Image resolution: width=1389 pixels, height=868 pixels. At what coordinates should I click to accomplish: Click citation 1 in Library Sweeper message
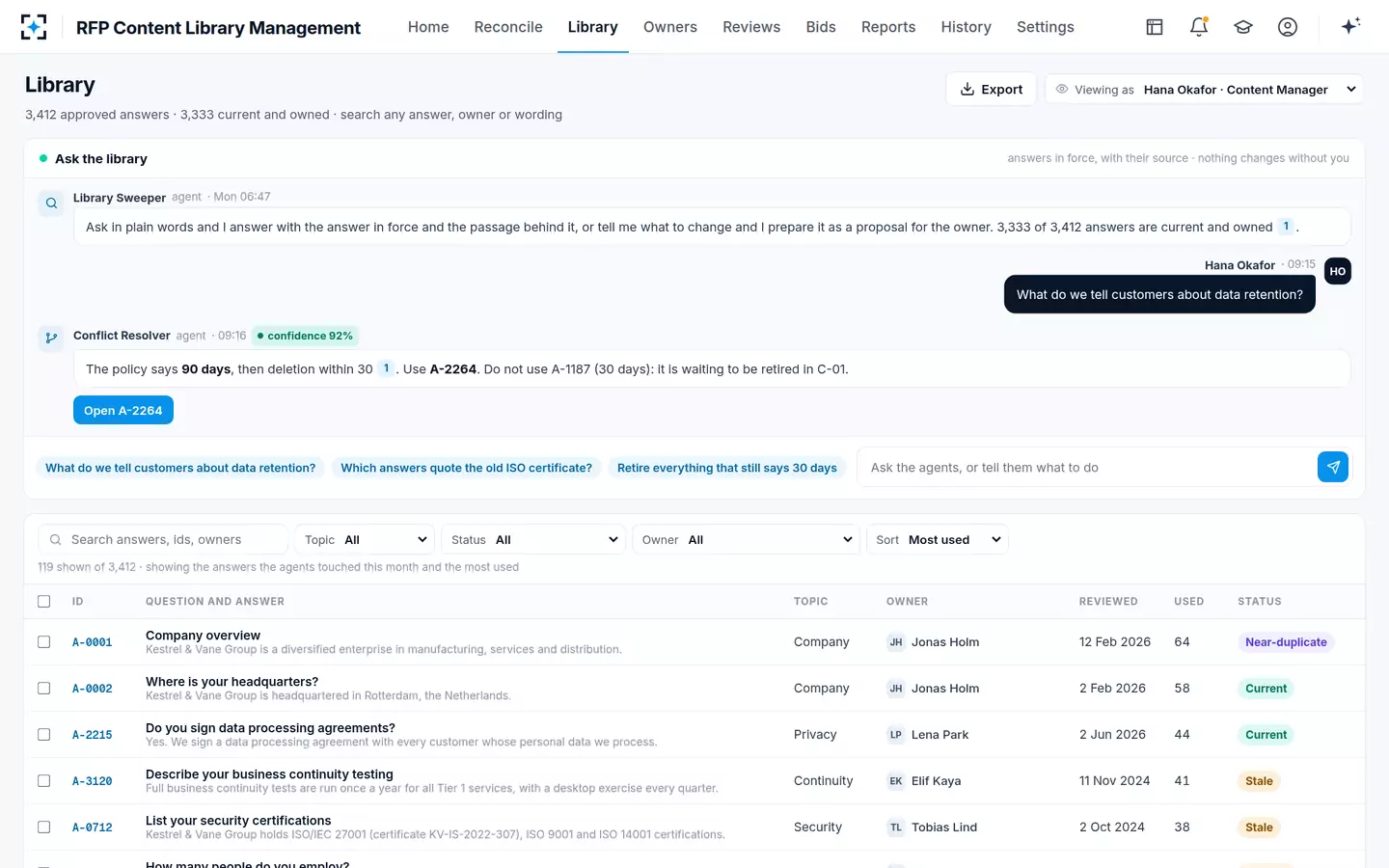[x=1286, y=227]
